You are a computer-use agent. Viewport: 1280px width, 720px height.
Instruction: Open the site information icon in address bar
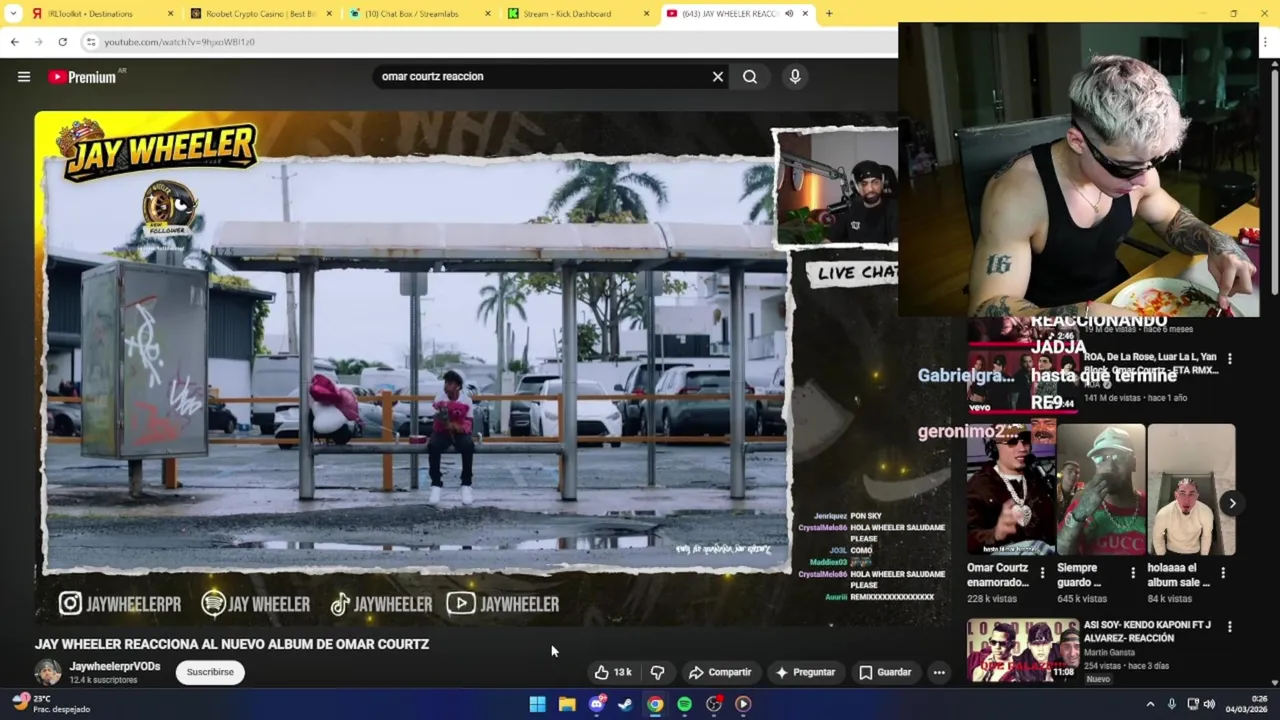point(91,42)
